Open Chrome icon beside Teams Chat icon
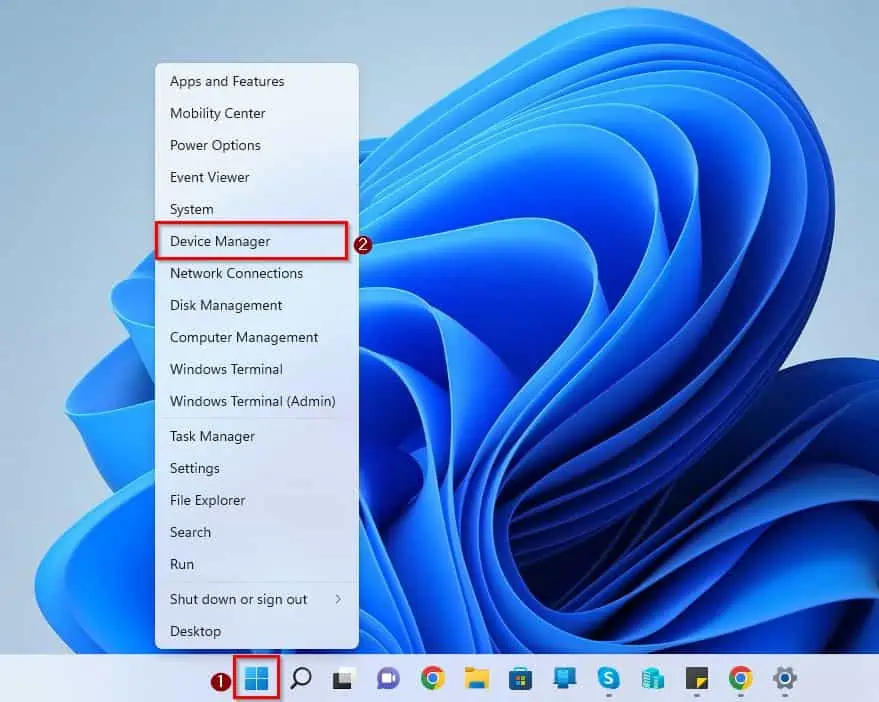Image resolution: width=879 pixels, height=702 pixels. (x=432, y=678)
